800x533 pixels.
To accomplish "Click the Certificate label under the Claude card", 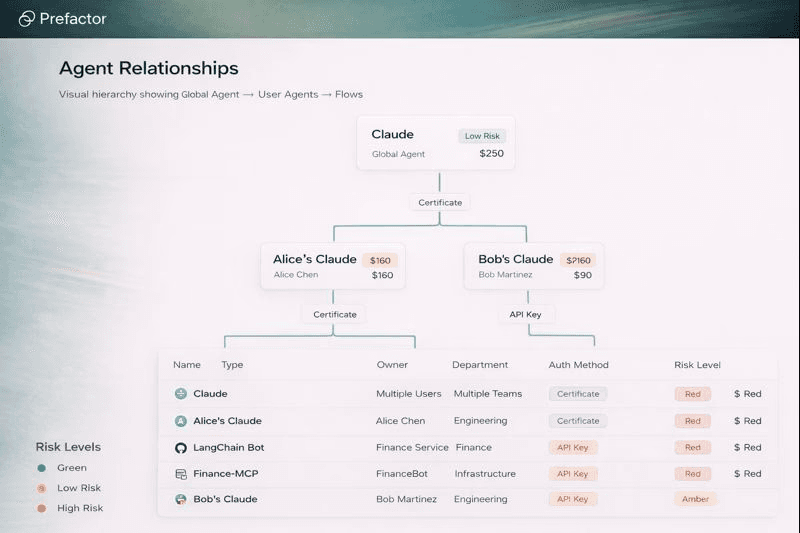I will tap(440, 202).
